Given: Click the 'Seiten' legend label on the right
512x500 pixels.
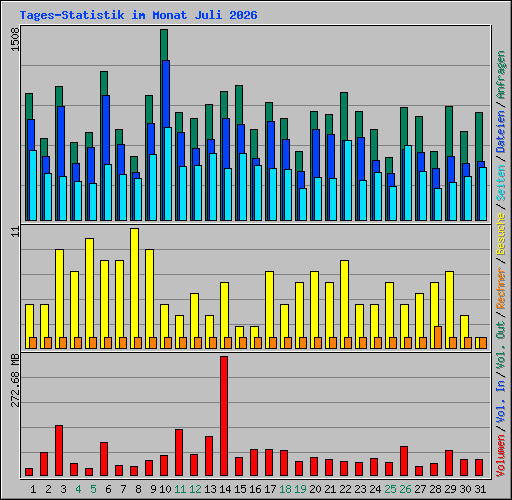Looking at the screenshot, I should (500, 183).
